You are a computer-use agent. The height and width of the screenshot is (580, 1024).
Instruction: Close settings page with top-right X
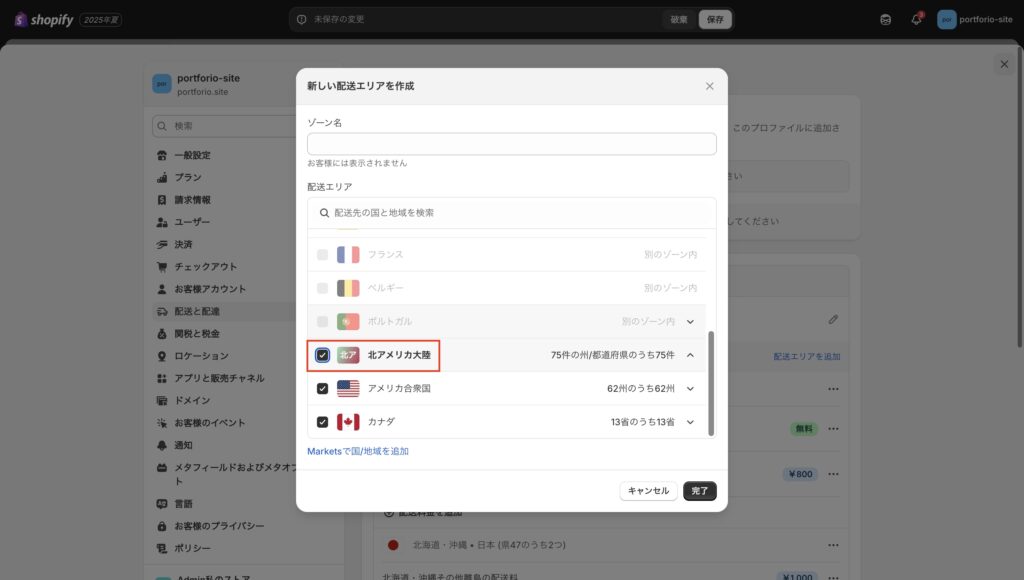[x=1004, y=64]
